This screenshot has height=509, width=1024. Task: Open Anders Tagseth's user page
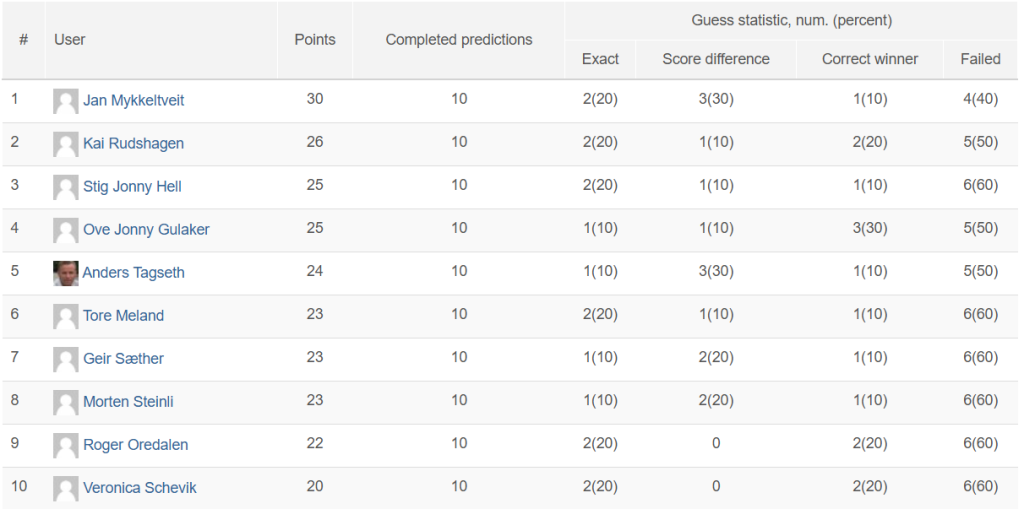click(133, 273)
